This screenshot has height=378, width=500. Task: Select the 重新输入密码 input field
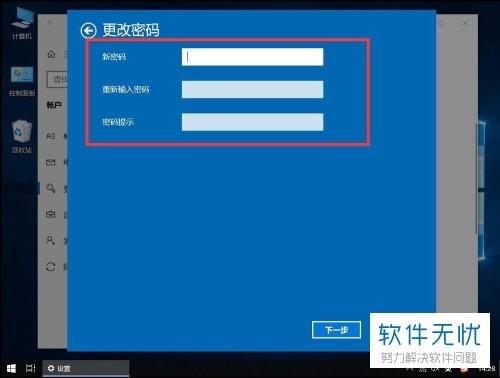252,89
